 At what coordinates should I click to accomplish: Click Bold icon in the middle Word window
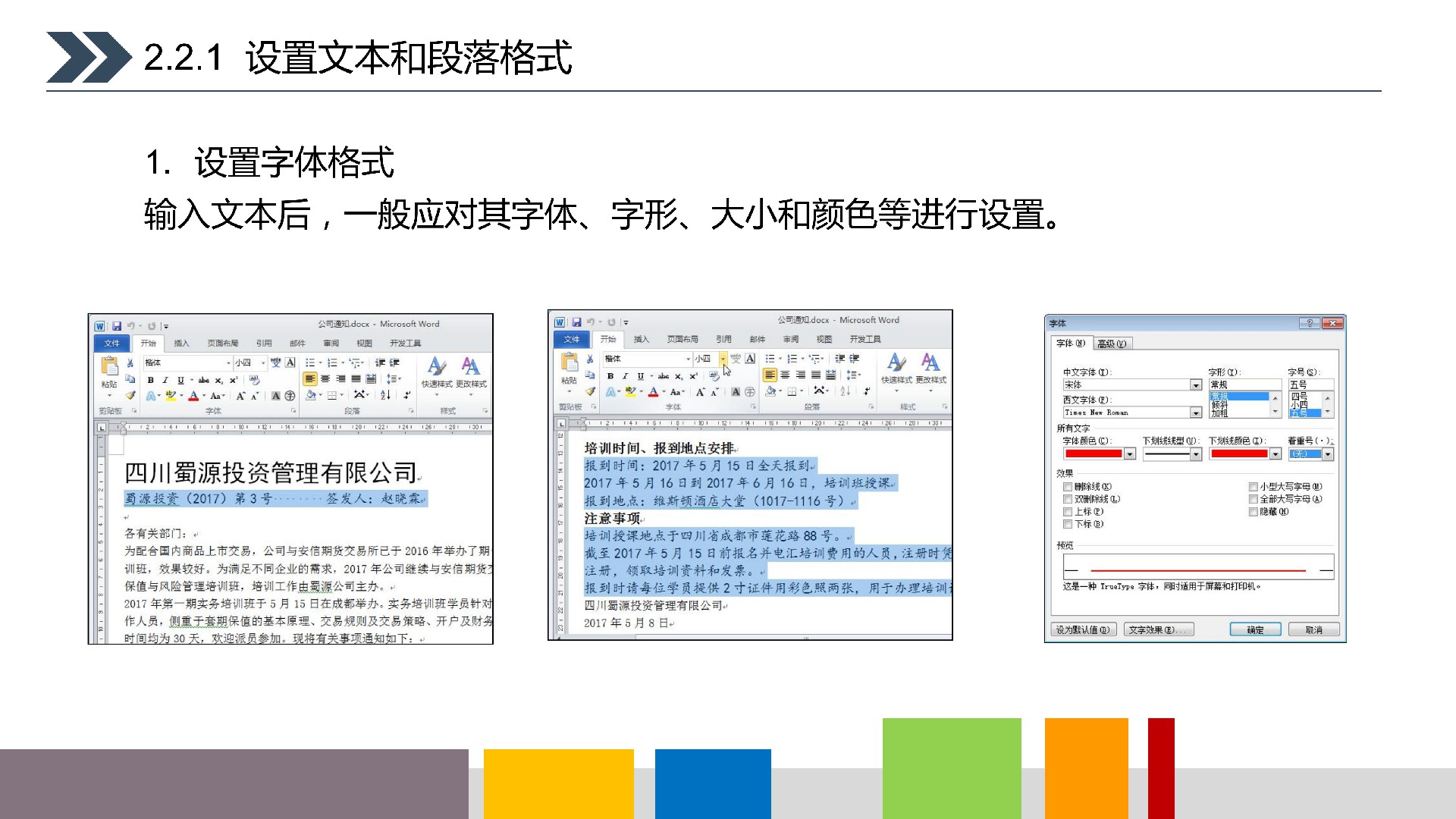click(x=610, y=376)
